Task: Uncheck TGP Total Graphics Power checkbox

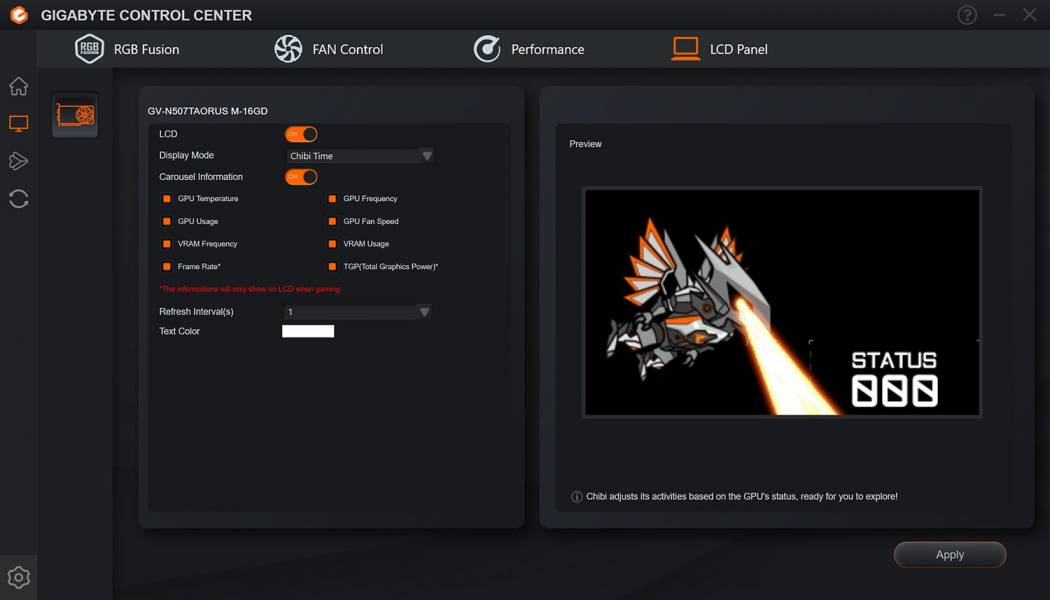Action: pos(332,267)
